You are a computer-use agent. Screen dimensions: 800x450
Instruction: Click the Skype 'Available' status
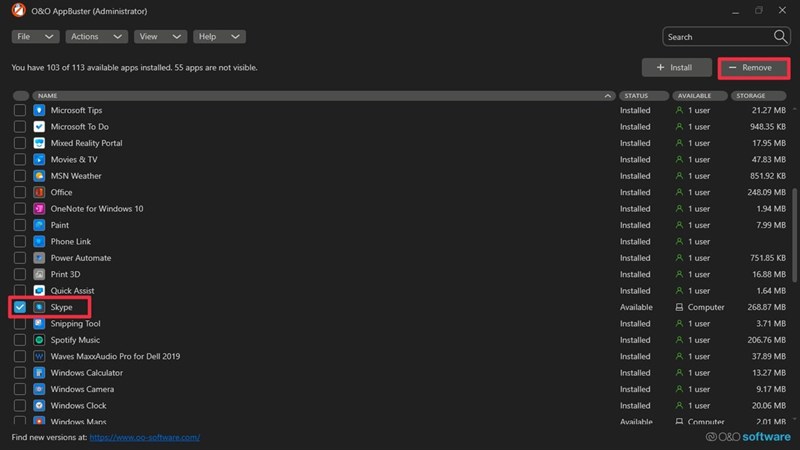pos(636,307)
